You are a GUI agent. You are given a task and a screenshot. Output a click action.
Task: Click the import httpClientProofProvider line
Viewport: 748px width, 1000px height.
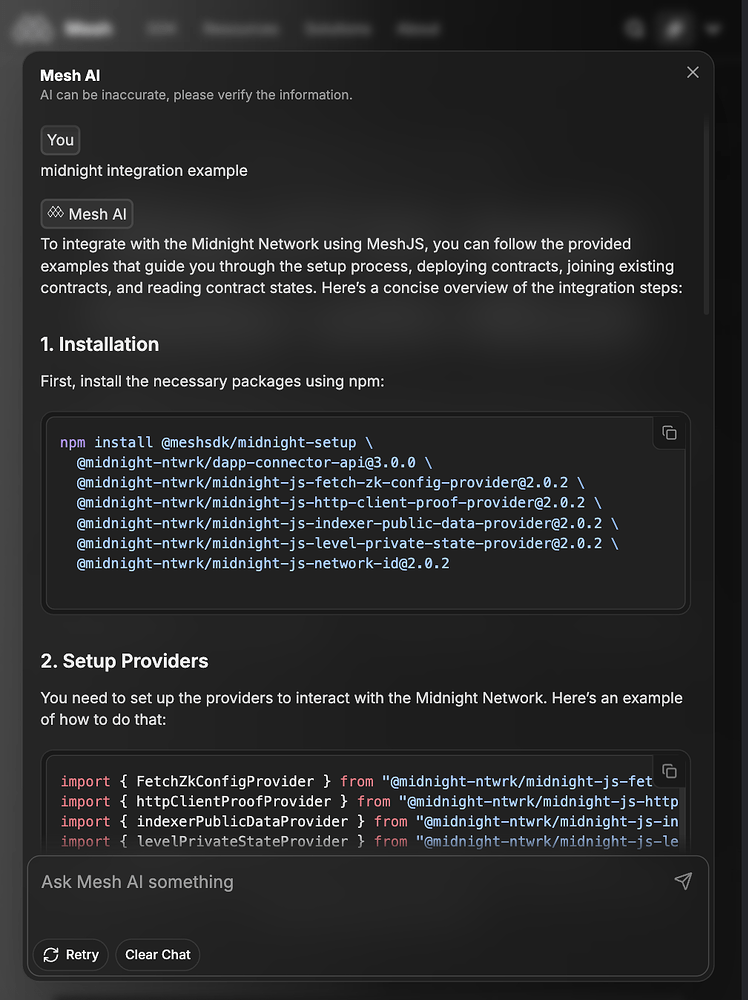369,801
